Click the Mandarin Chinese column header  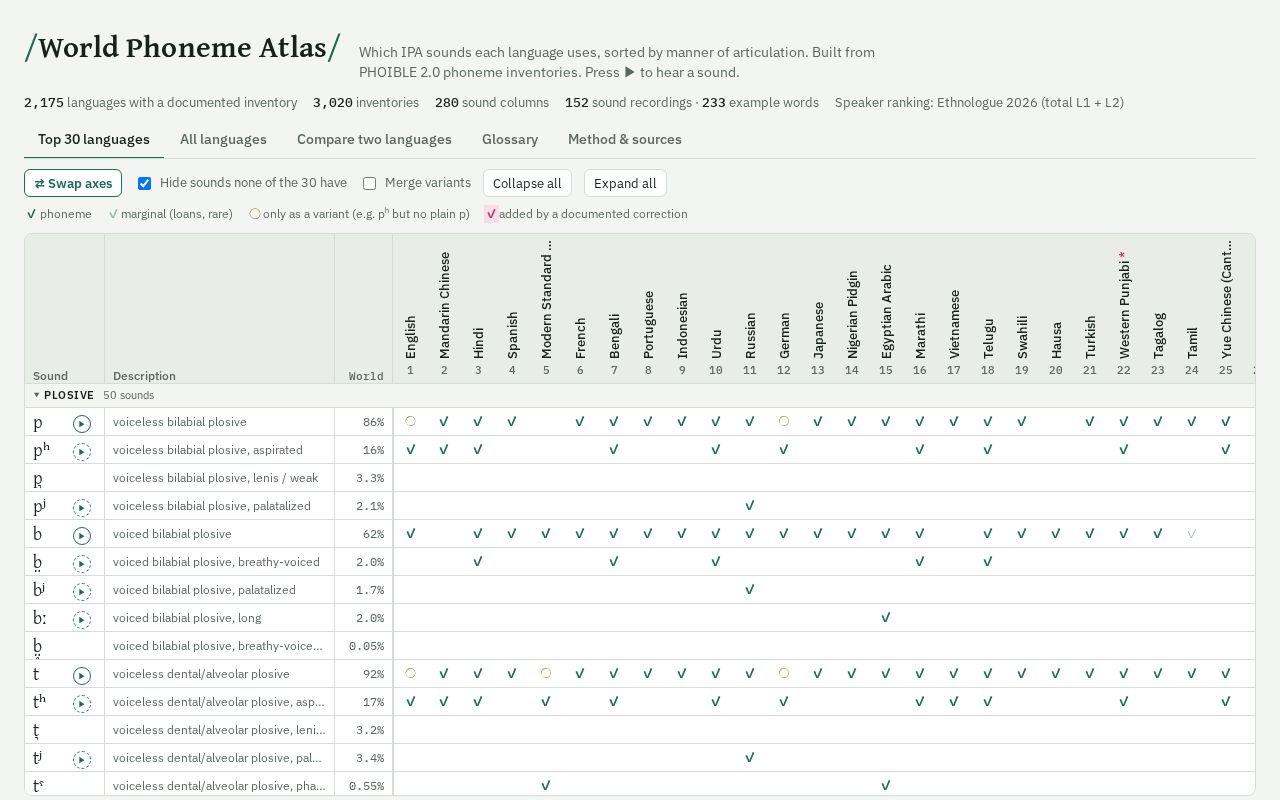coord(444,305)
